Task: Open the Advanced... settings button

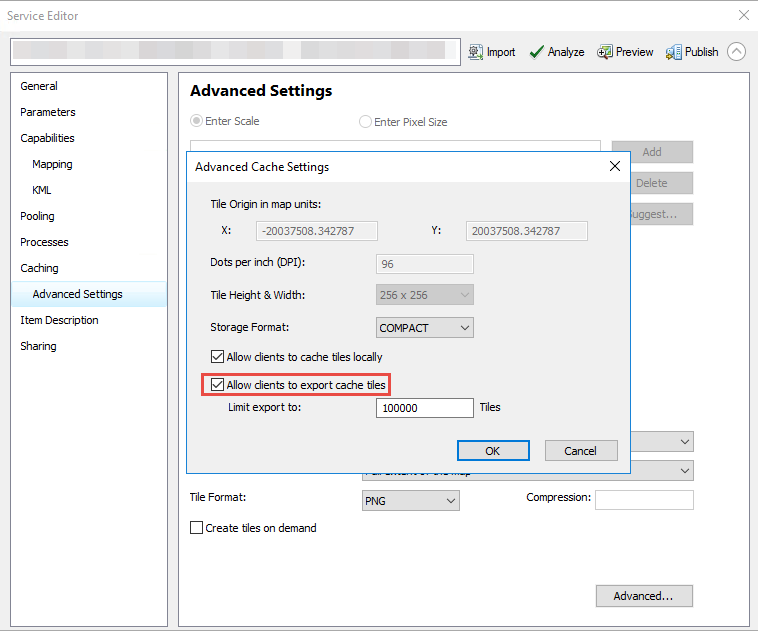Action: (x=644, y=596)
